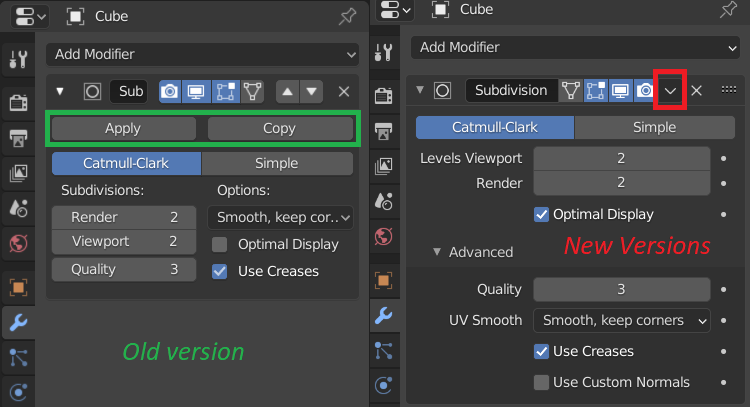Screen dimensions: 750x407
Task: Open Physics tab in new version sidebar
Action: pos(384,385)
